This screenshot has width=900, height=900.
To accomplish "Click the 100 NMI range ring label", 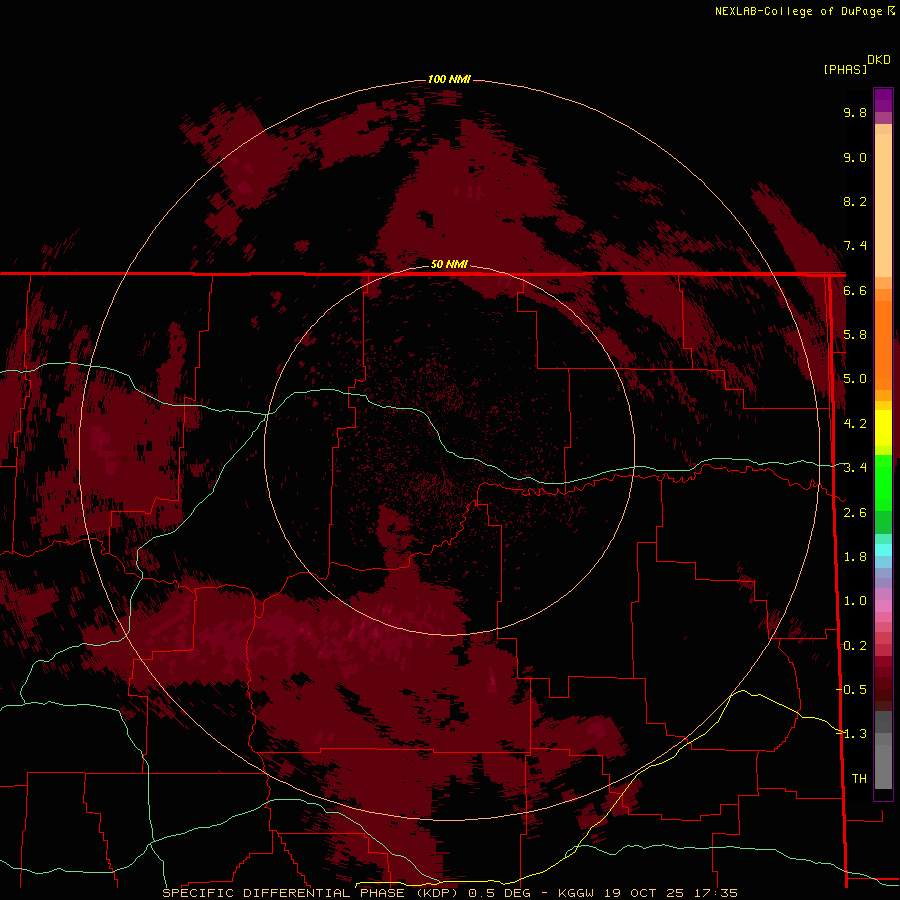I will pyautogui.click(x=449, y=79).
